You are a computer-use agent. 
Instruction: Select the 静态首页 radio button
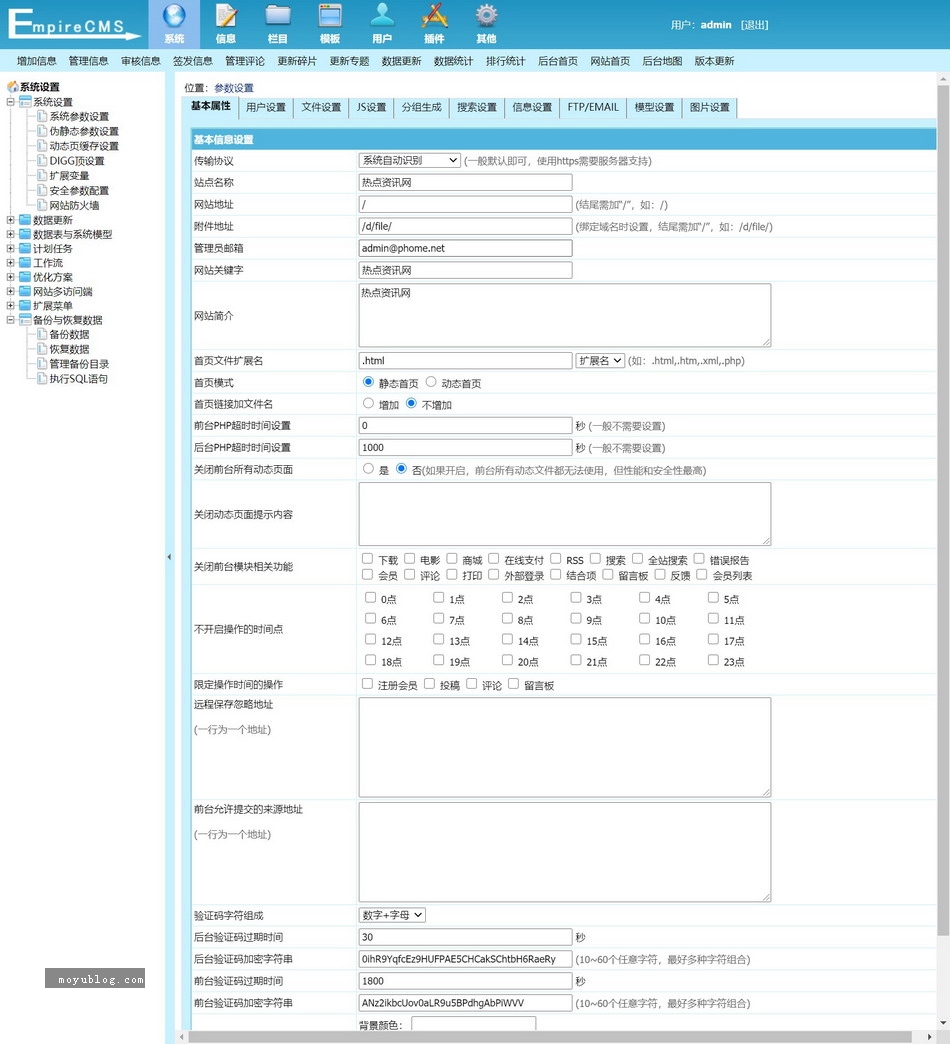368,382
